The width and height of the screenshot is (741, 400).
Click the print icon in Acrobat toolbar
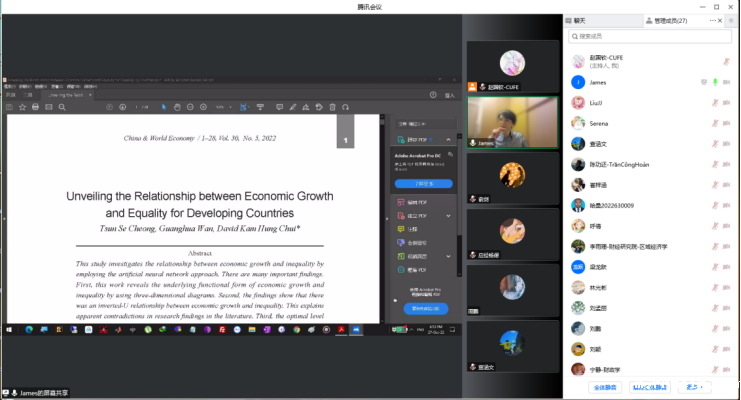(36, 107)
